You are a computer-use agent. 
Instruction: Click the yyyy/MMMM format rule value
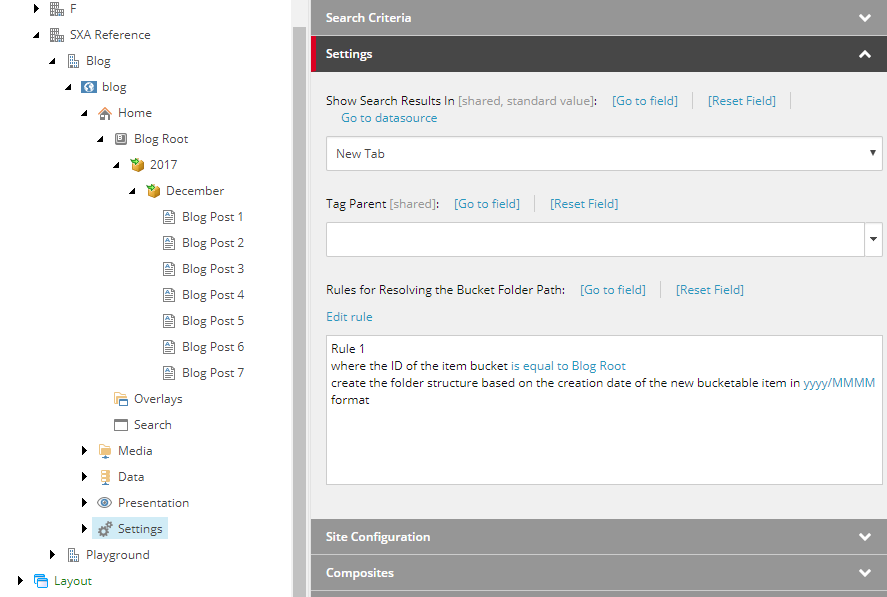839,383
